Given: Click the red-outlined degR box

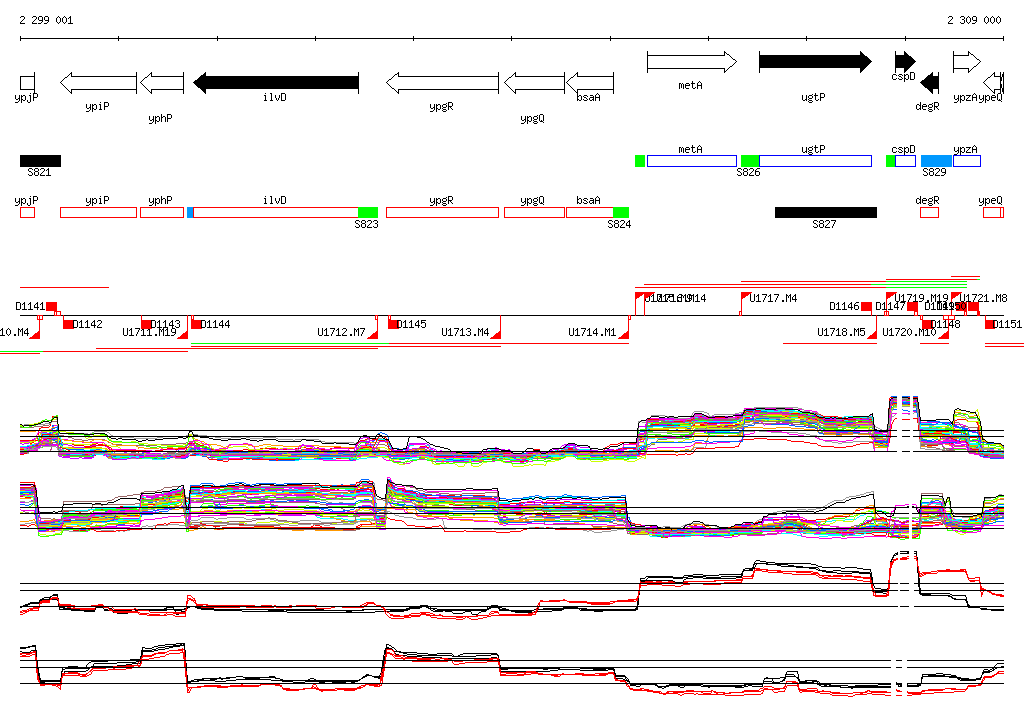Looking at the screenshot, I should pos(929,212).
